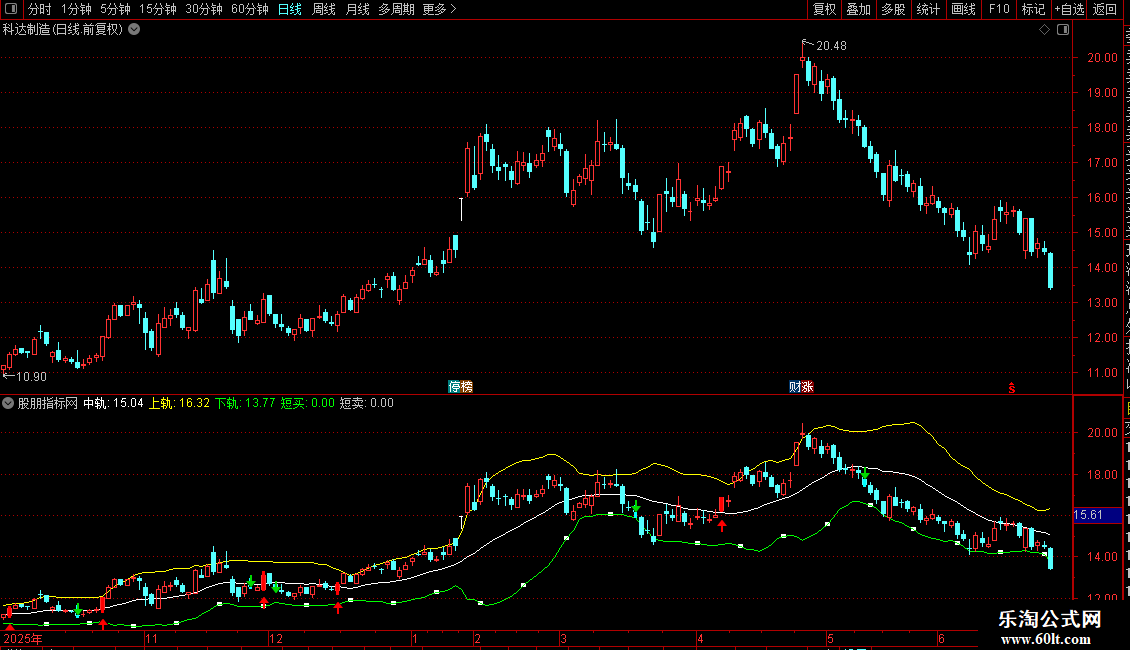Click the 短买: 0.00 value
Viewport: 1130px width, 650px height.
[x=308, y=404]
